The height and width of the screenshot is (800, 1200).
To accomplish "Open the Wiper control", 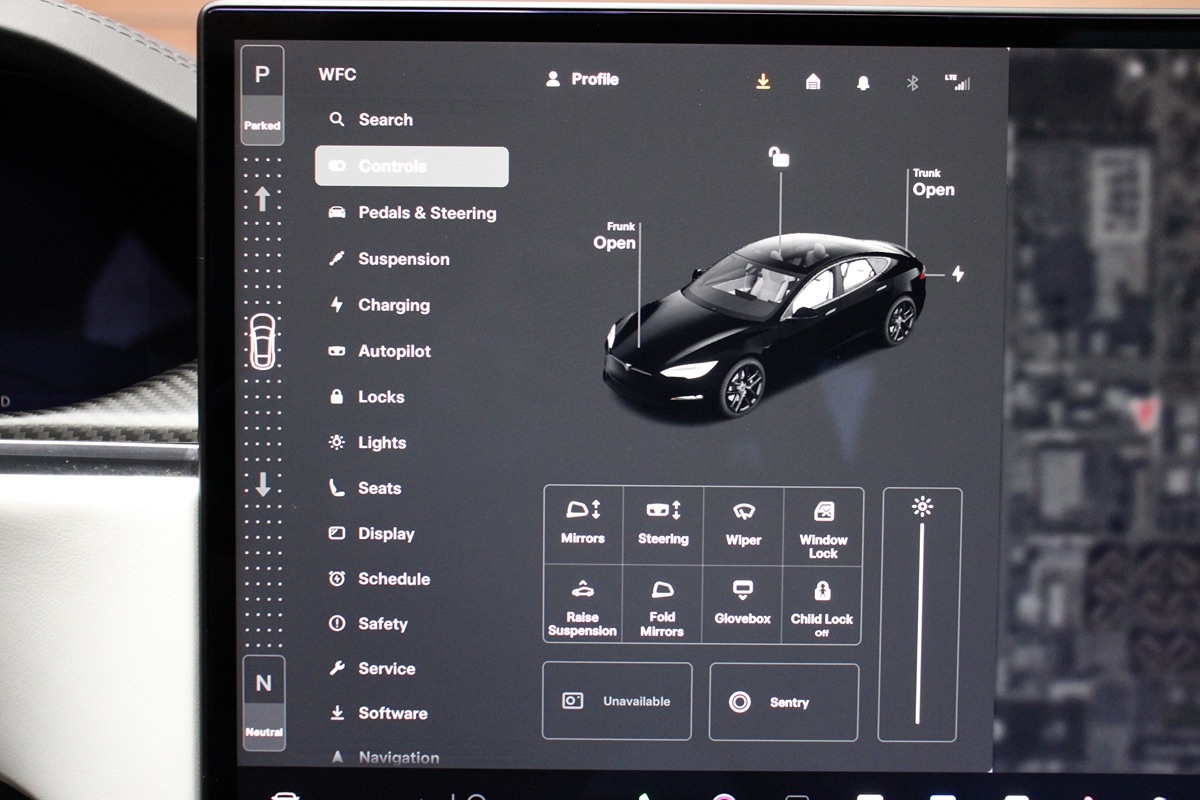I will click(742, 524).
